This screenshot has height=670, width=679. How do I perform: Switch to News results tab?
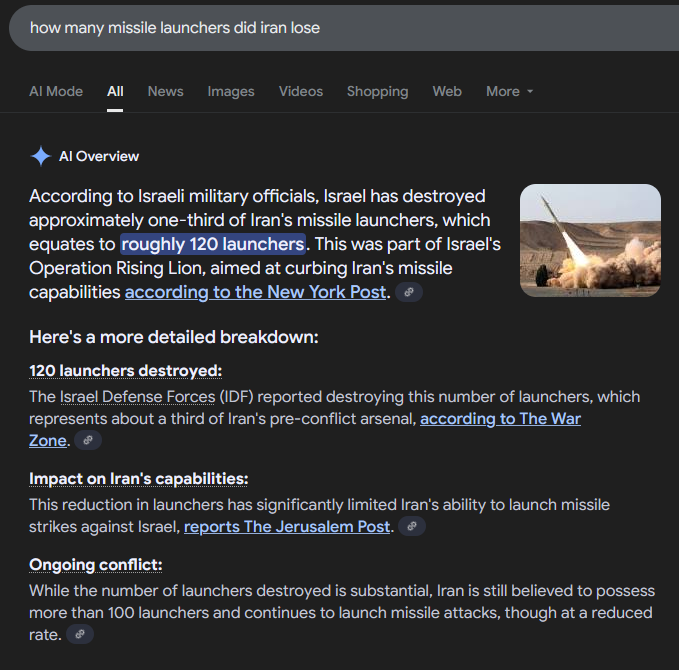165,91
